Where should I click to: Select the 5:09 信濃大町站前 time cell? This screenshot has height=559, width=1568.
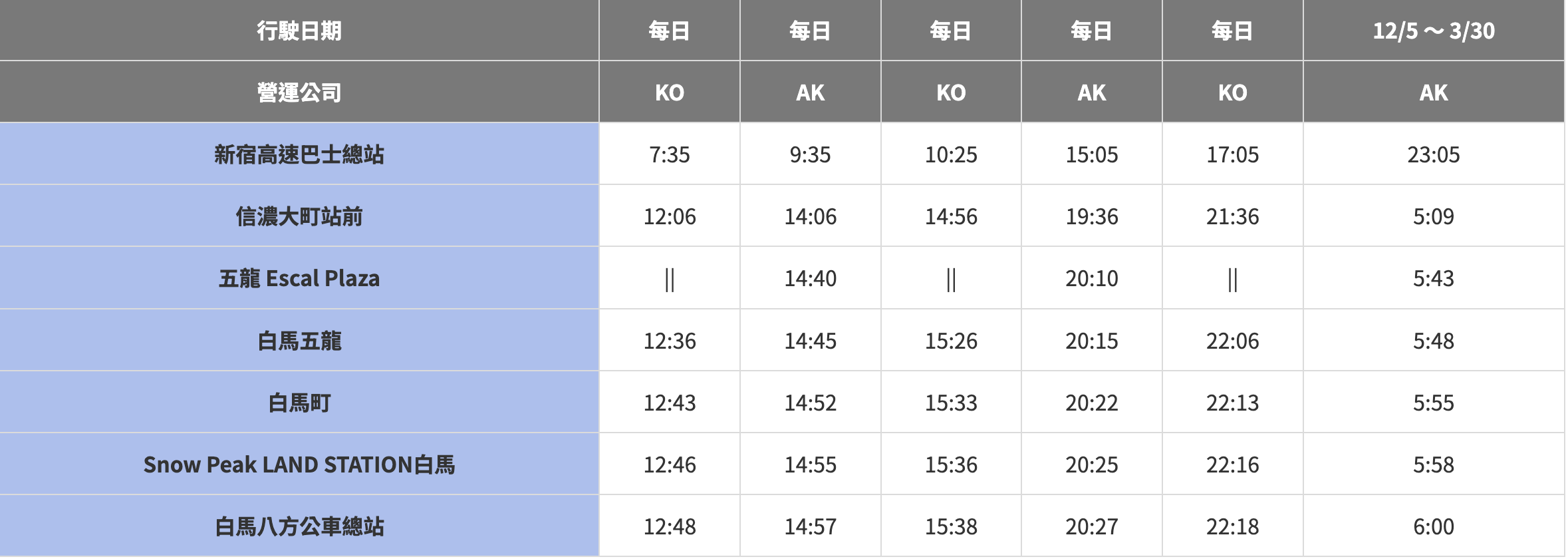(x=1433, y=216)
